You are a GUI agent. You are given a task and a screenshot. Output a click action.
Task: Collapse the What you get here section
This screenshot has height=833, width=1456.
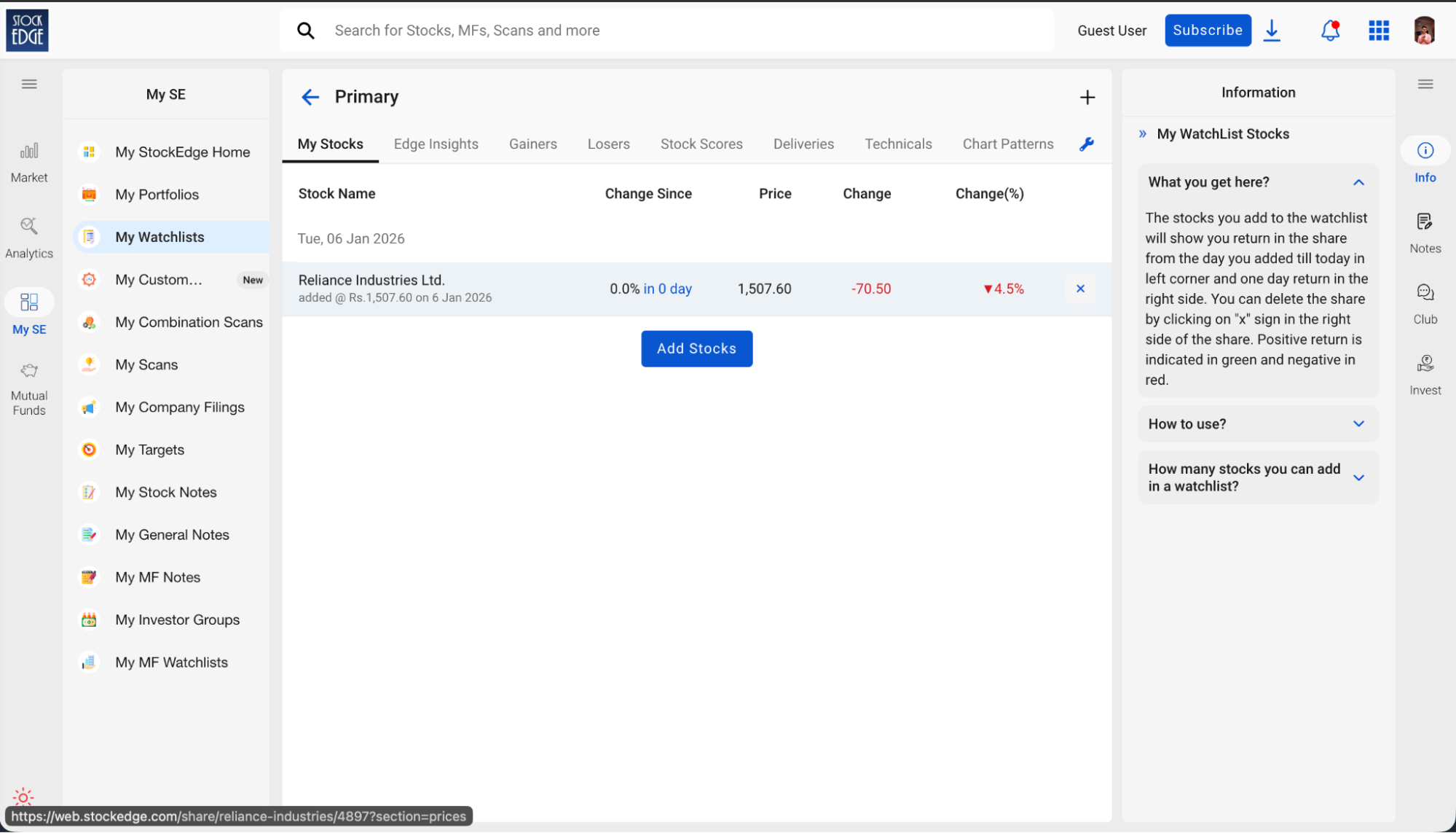coord(1358,182)
